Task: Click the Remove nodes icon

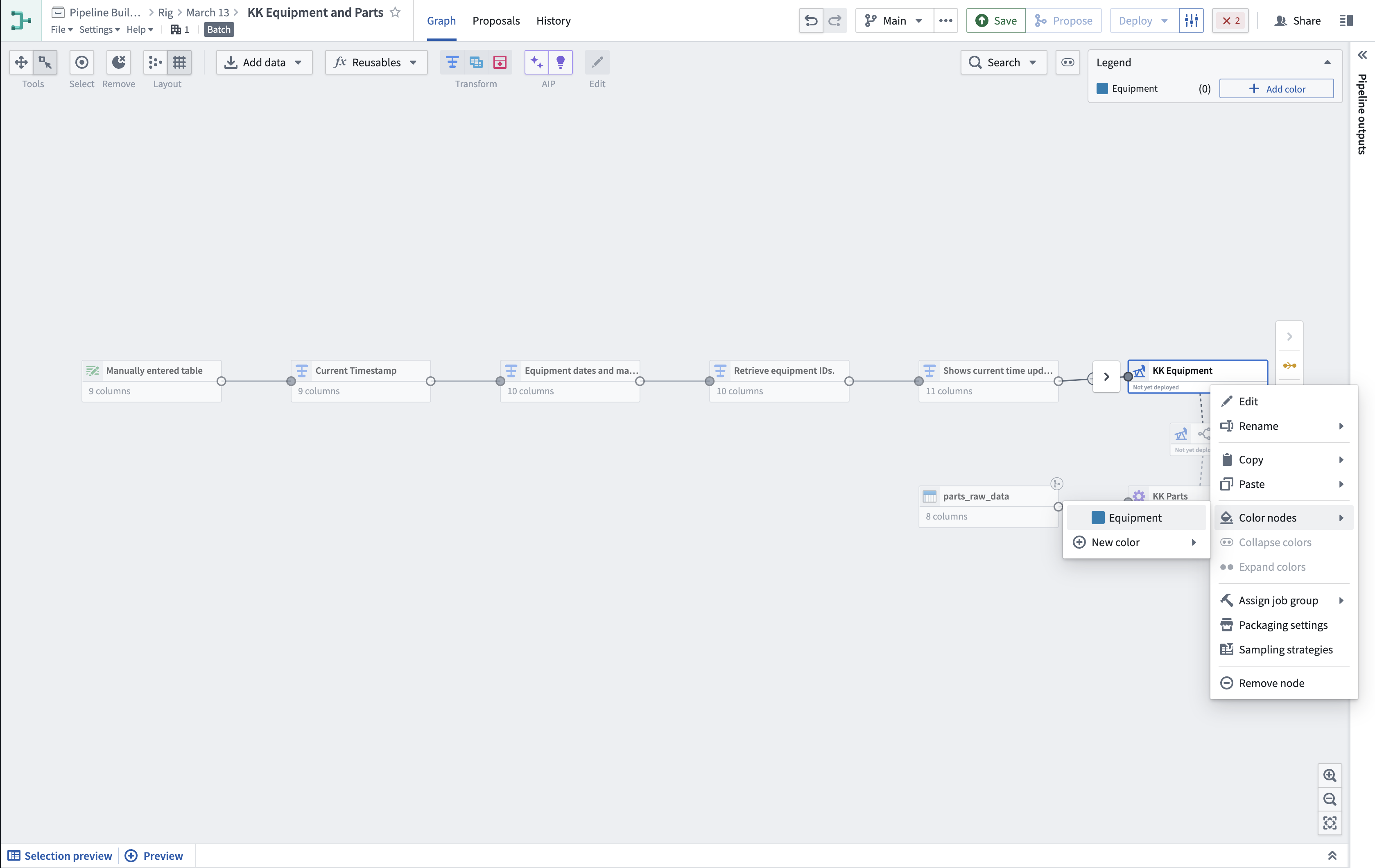Action: point(119,62)
